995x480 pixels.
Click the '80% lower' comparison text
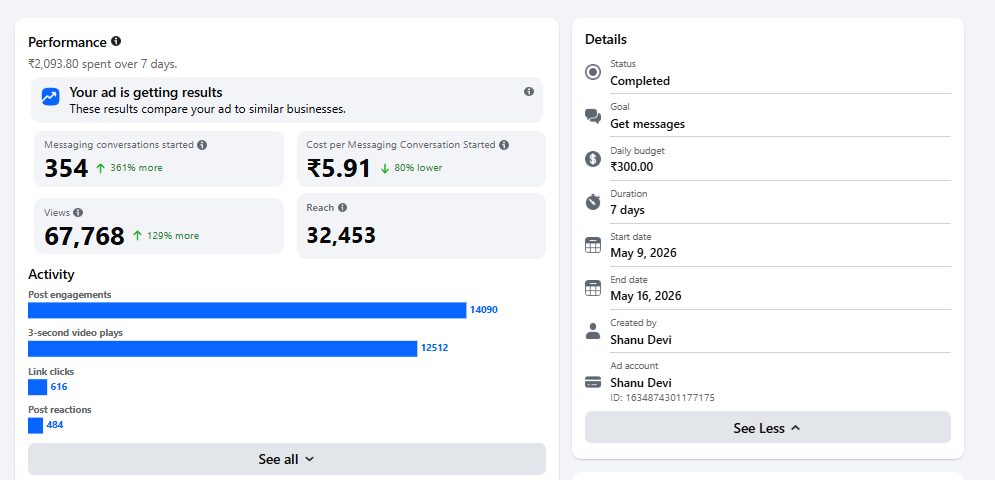418,168
